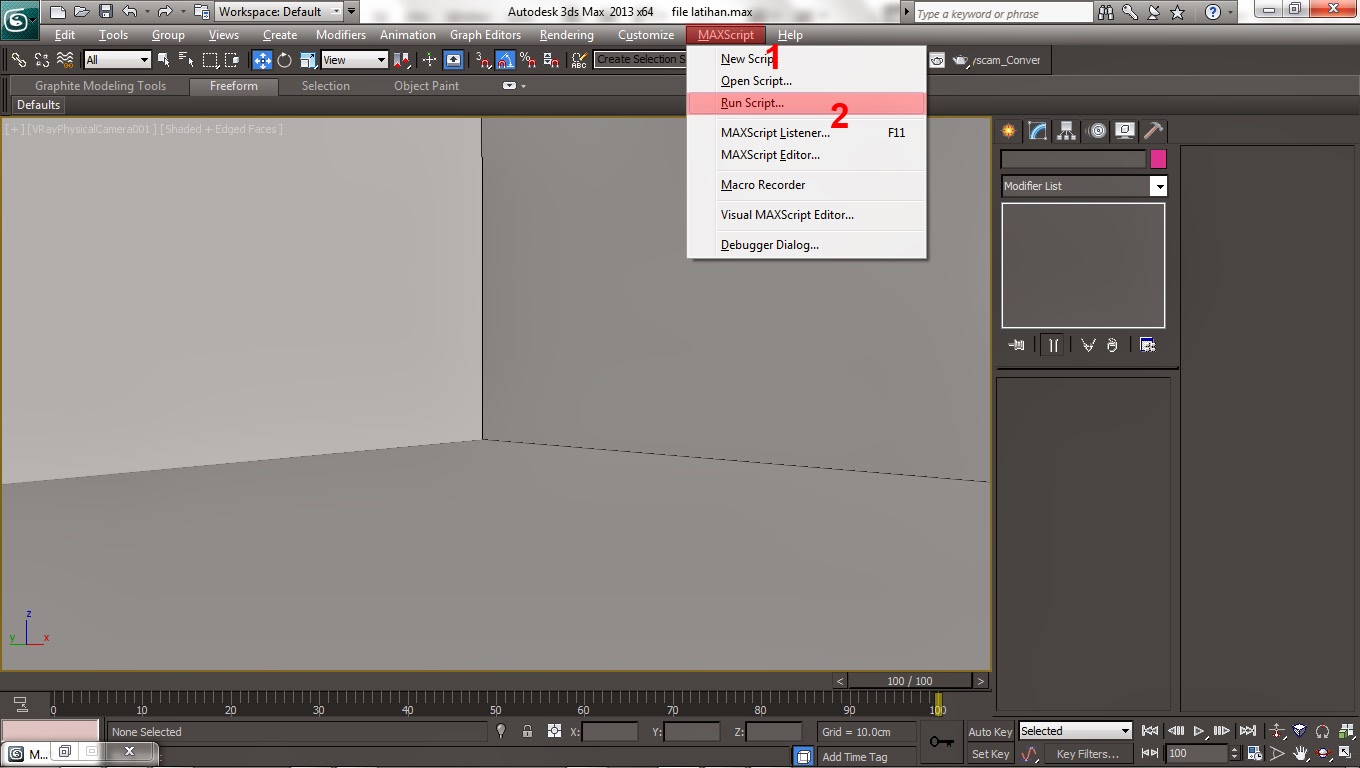
Task: Switch to the Freeform ribbon tab
Action: click(x=233, y=86)
